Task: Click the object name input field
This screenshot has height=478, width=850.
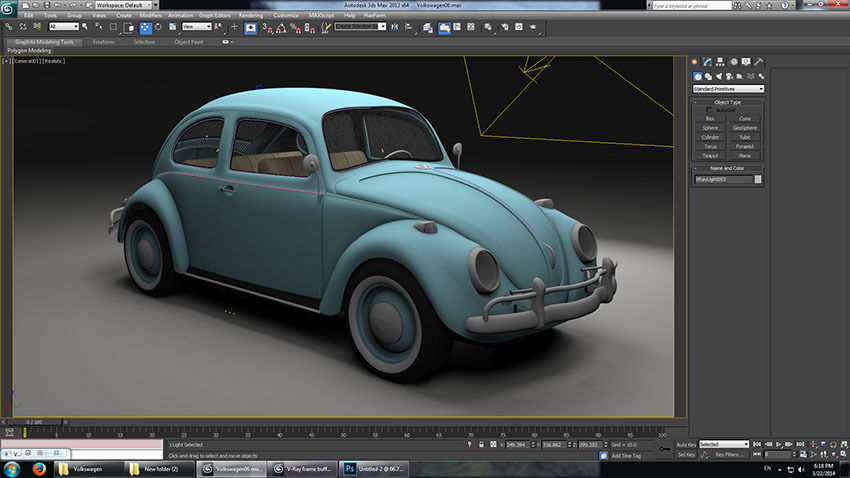Action: coord(724,179)
